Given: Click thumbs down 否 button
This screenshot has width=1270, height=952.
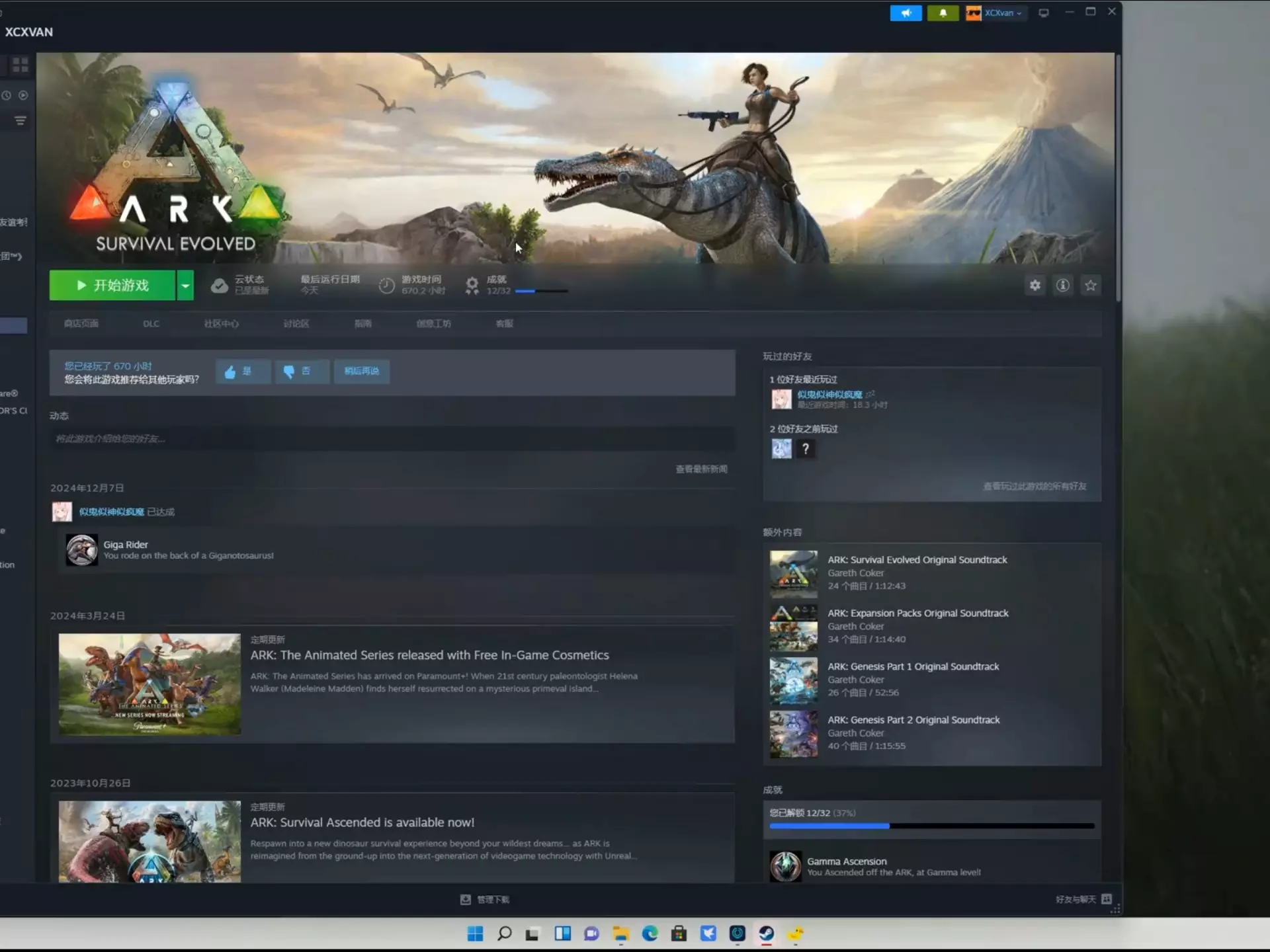Looking at the screenshot, I should [302, 372].
